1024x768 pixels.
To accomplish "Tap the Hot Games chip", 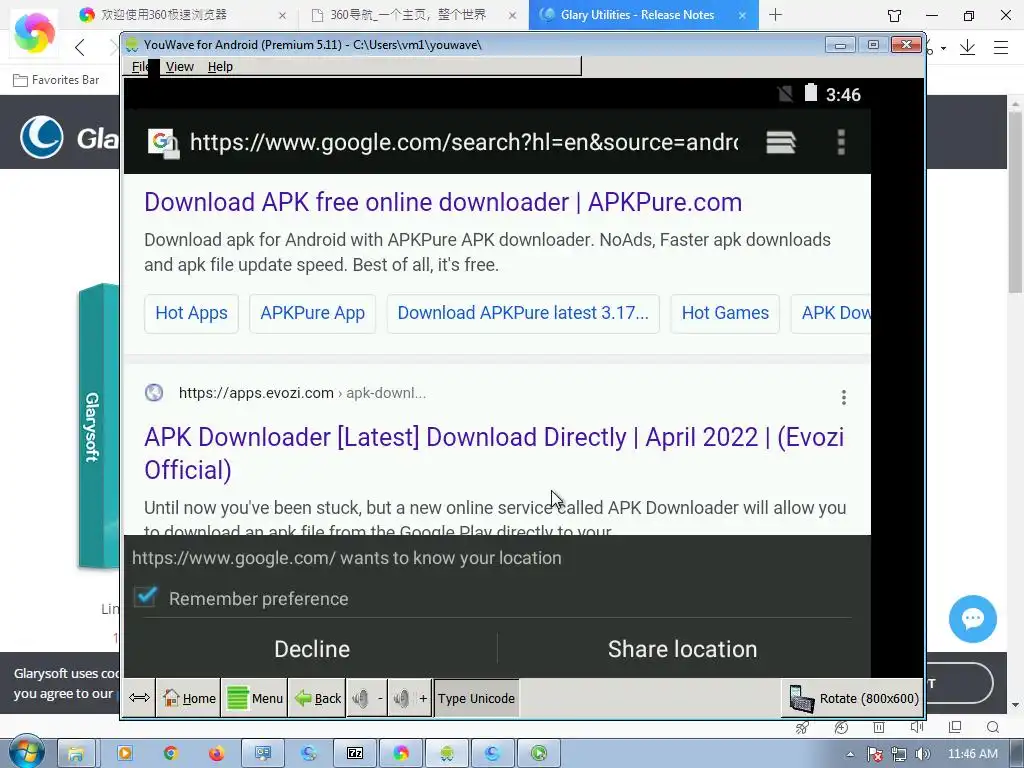I will (x=725, y=313).
